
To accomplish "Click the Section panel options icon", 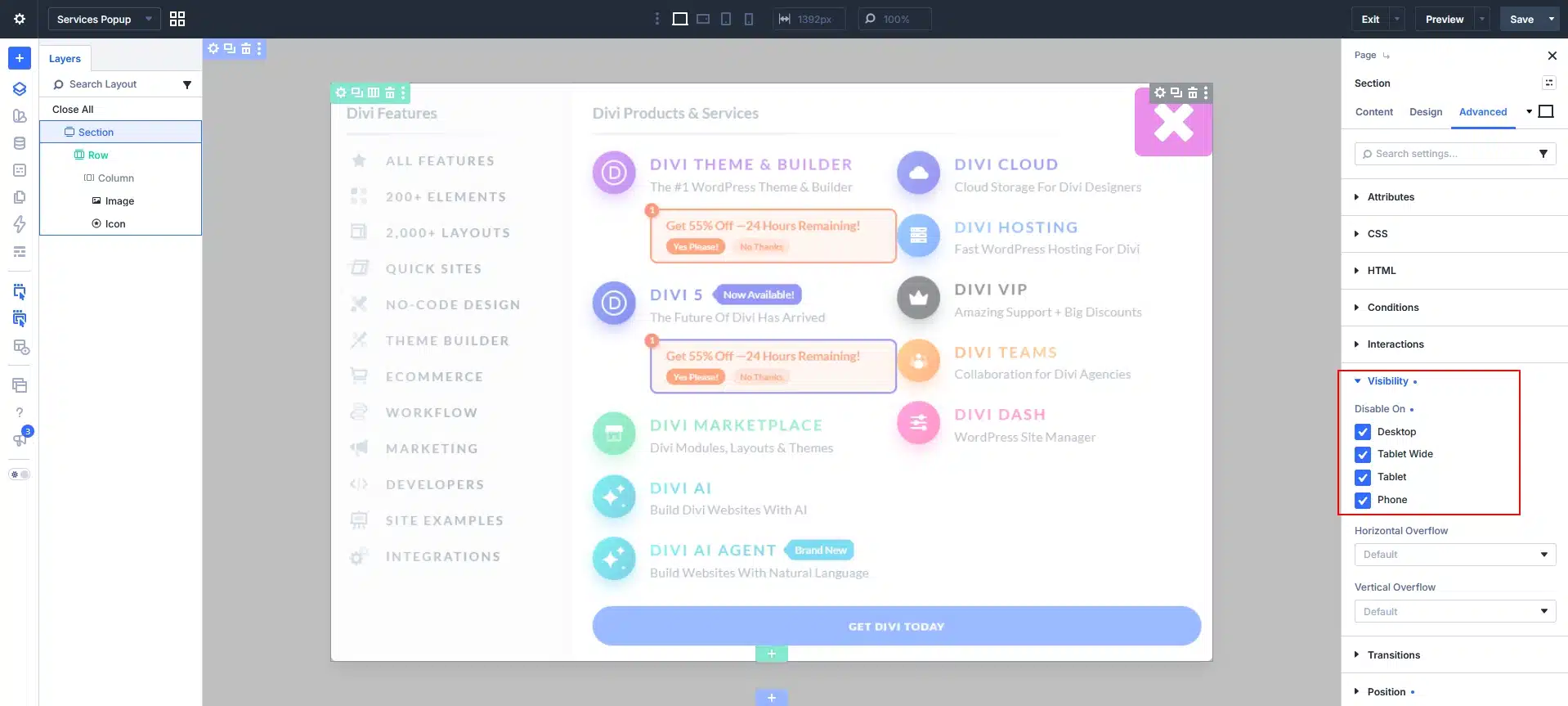I will [1549, 83].
